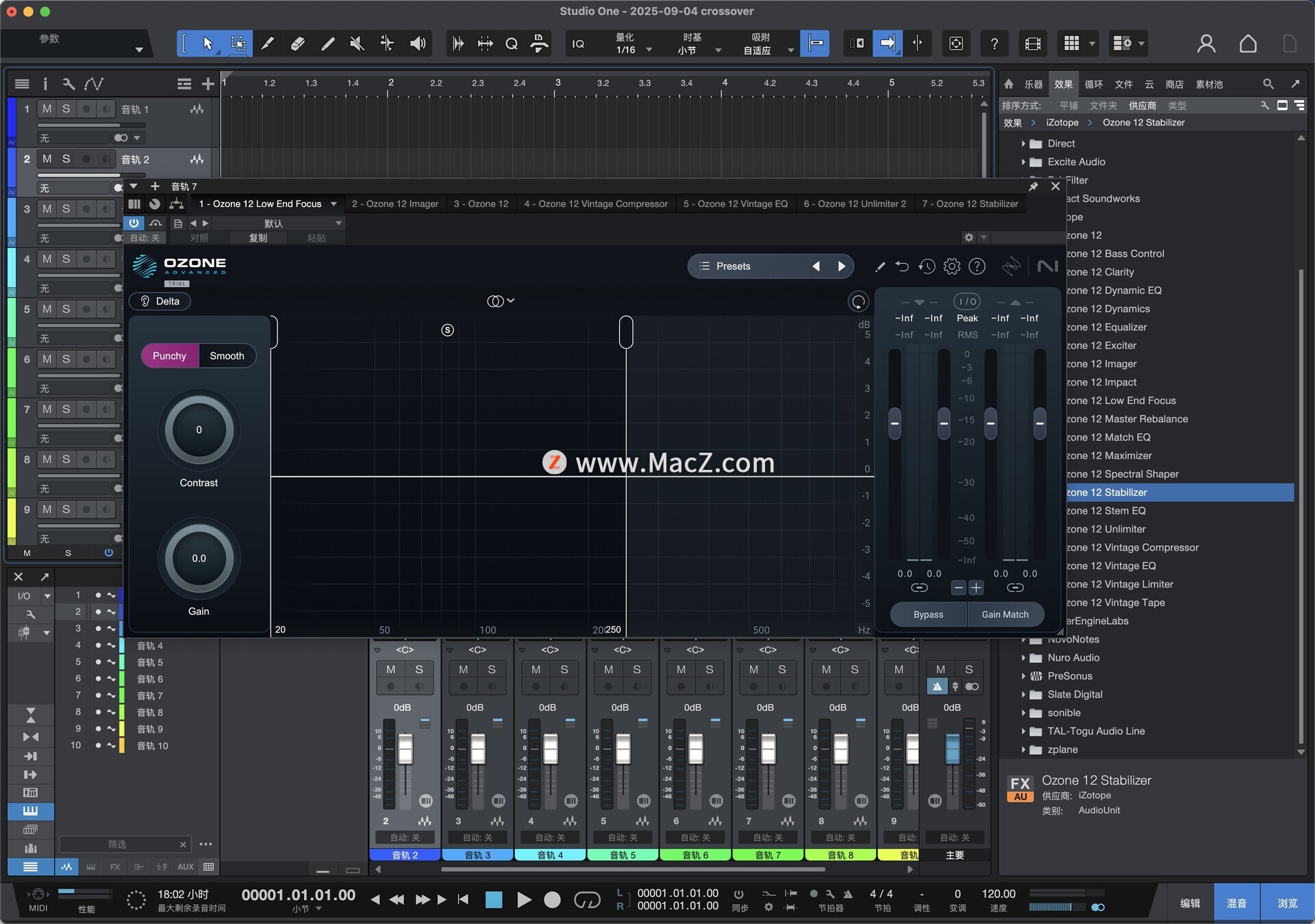1315x924 pixels.
Task: Toggle Ozone plugin power button
Action: click(x=134, y=223)
